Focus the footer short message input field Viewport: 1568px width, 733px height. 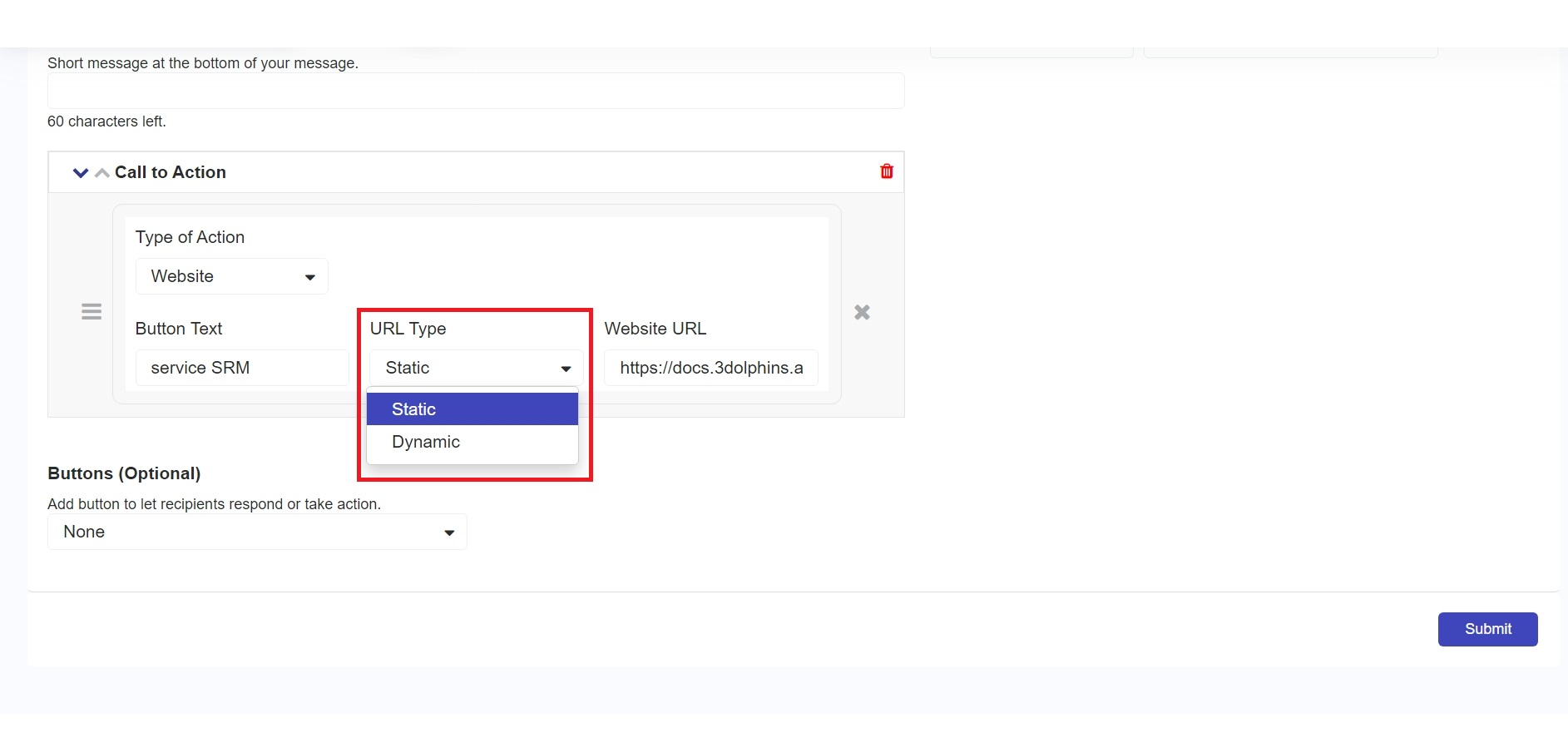coord(475,91)
